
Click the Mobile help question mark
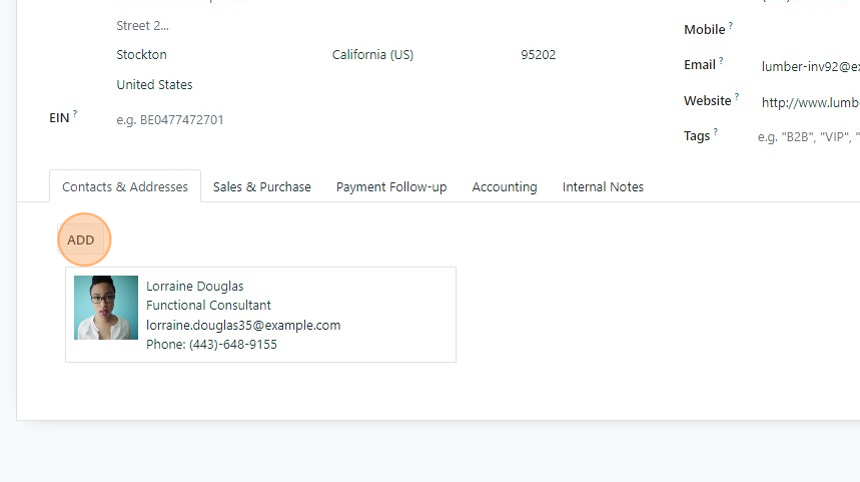[730, 26]
